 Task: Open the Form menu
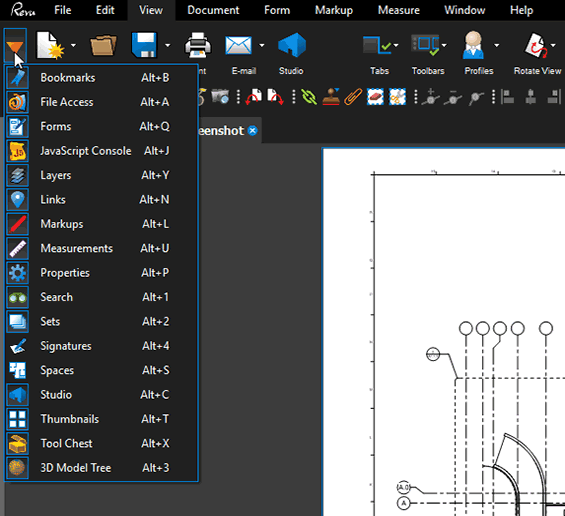277,10
